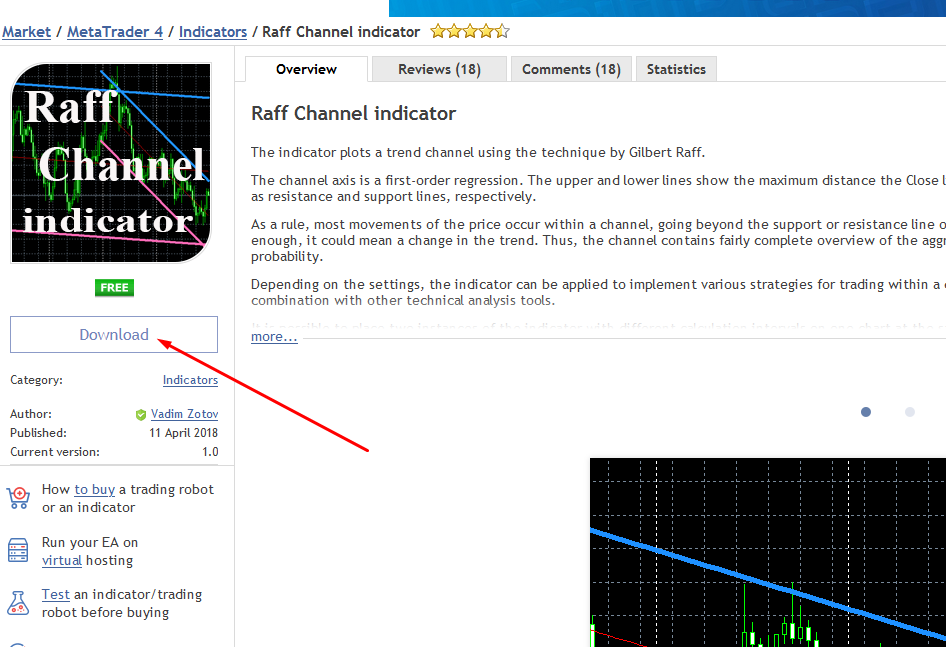Open the Indicators category link in the sidebar
The width and height of the screenshot is (946, 647).
tap(190, 380)
